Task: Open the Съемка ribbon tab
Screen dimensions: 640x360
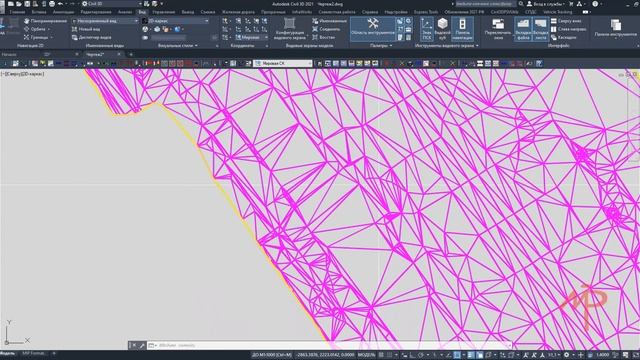Action: [208, 12]
